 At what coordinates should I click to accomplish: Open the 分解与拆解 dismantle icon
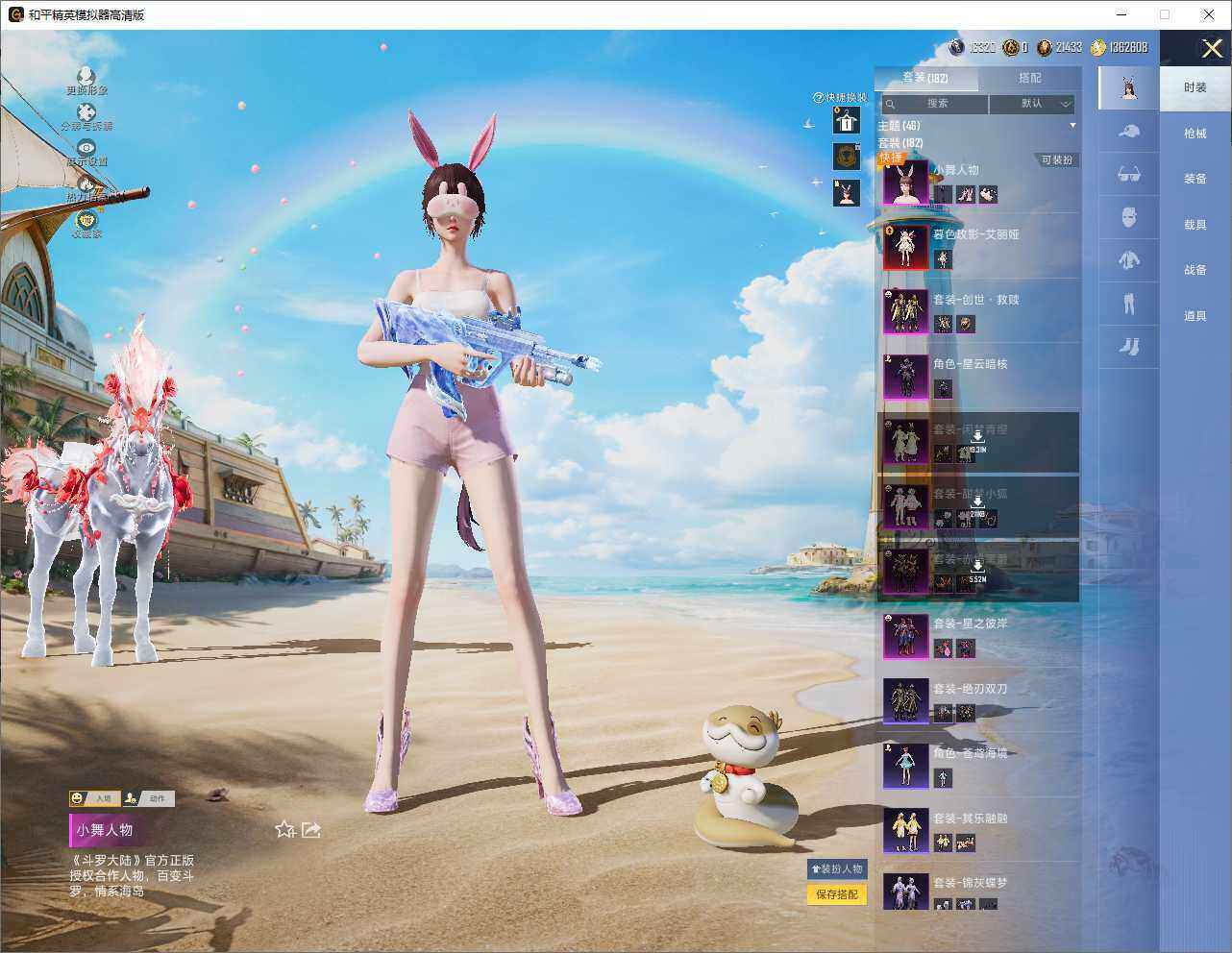[x=86, y=112]
